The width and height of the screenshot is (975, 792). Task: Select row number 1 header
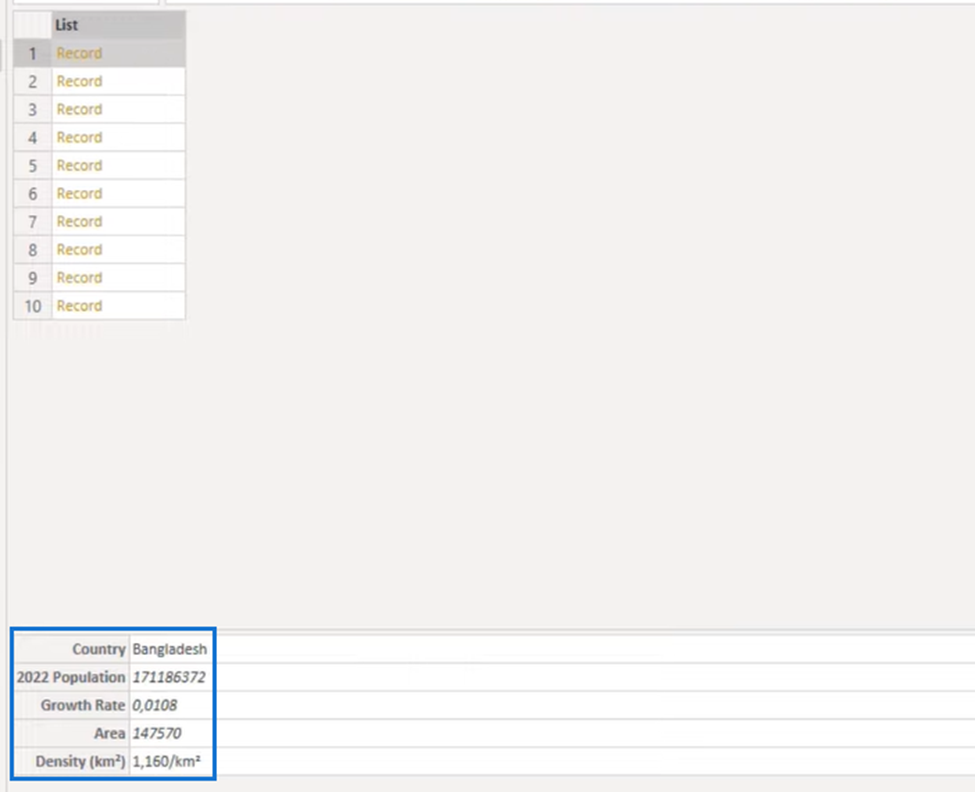pyautogui.click(x=32, y=53)
